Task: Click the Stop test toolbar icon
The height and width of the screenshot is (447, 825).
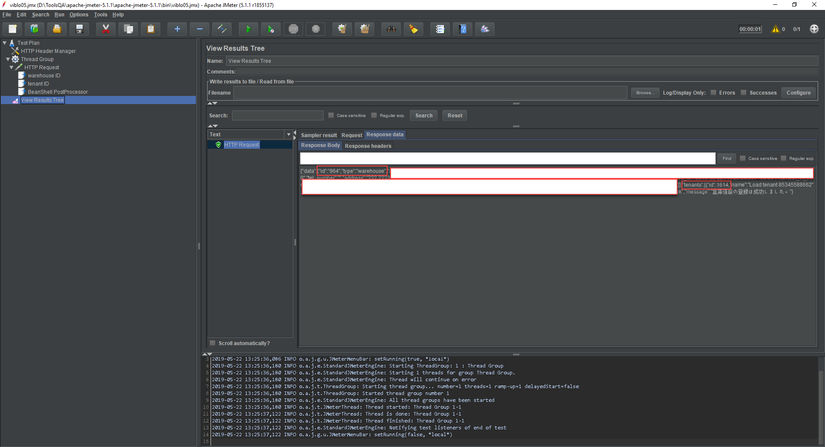Action: 293,29
